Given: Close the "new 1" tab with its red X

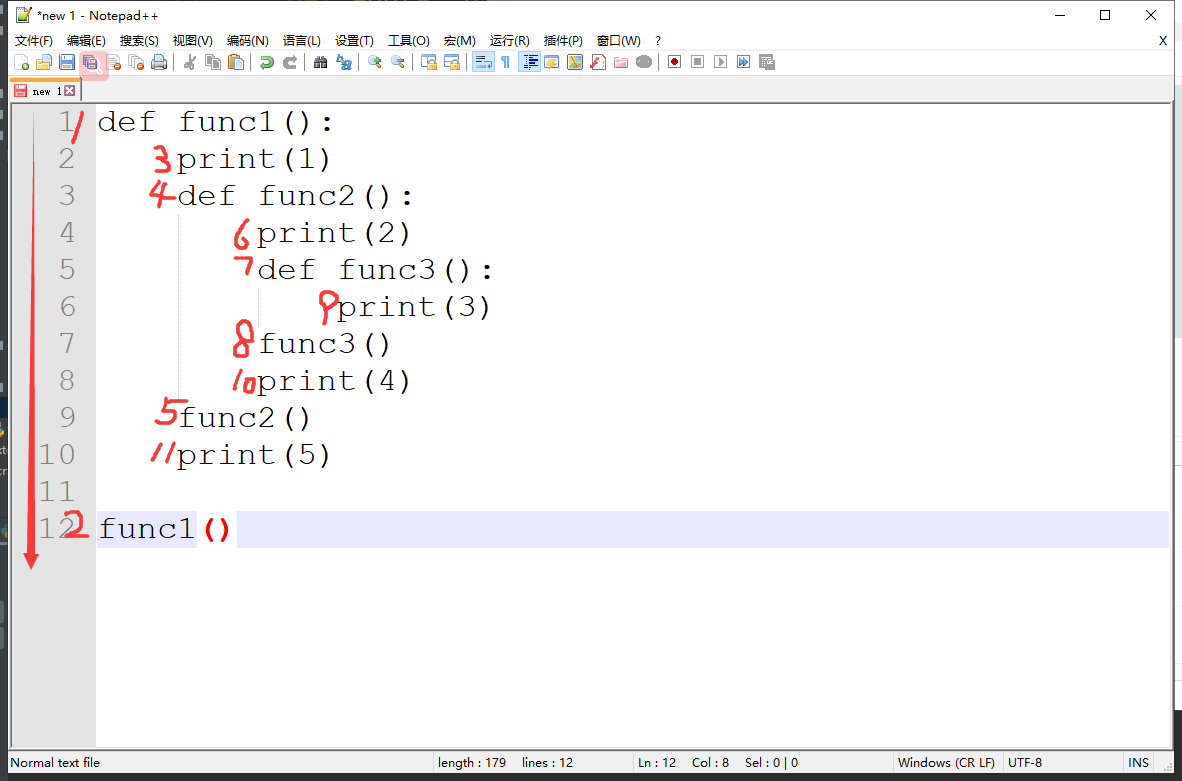Looking at the screenshot, I should point(69,90).
